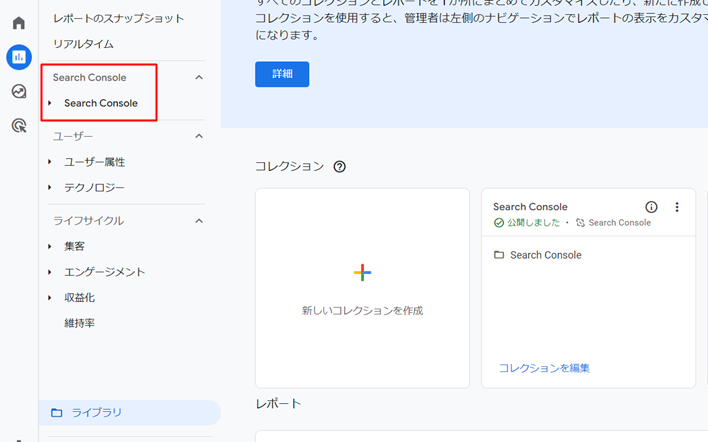Click the コレクション heading

tap(289, 167)
